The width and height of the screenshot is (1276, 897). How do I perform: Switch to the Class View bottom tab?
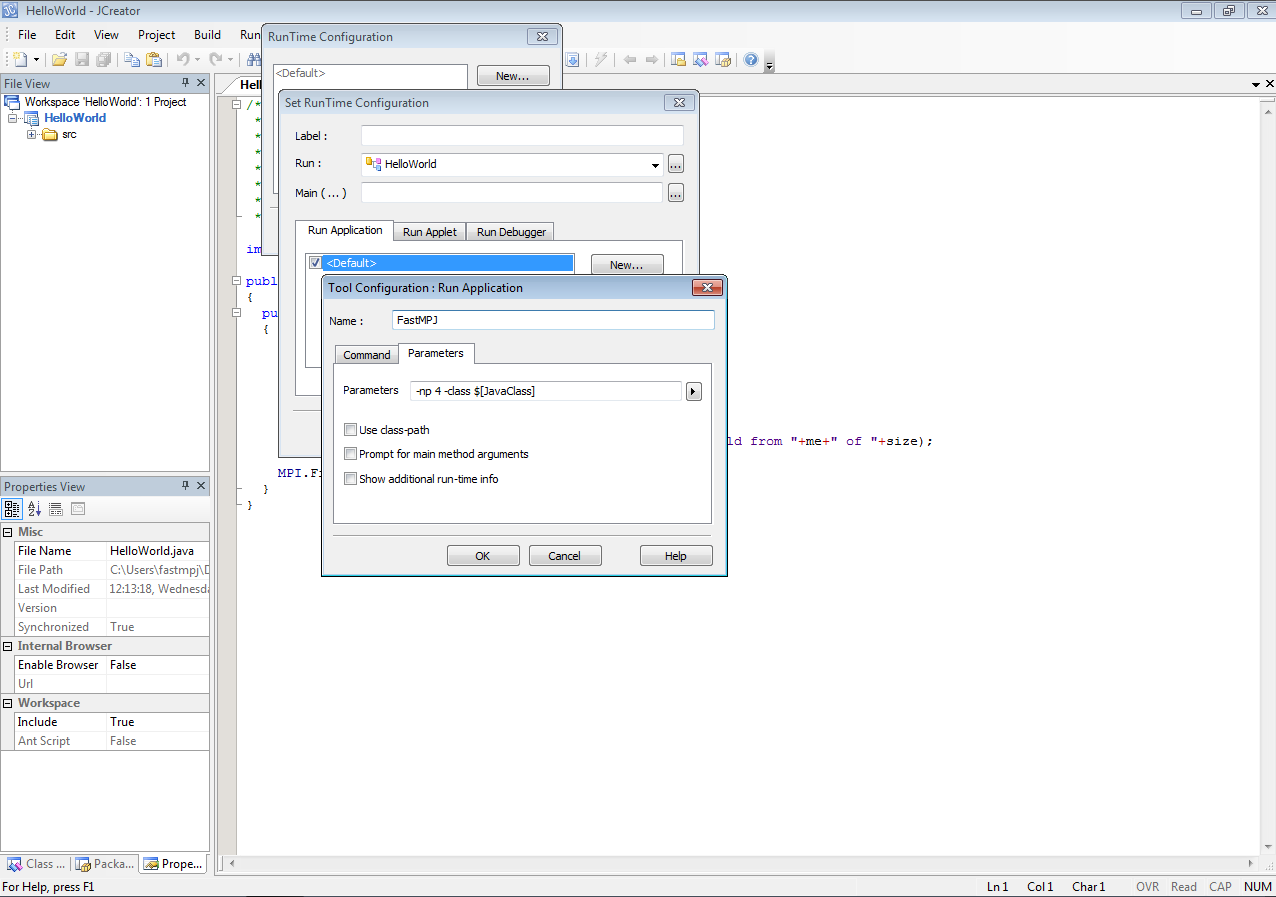coord(36,864)
